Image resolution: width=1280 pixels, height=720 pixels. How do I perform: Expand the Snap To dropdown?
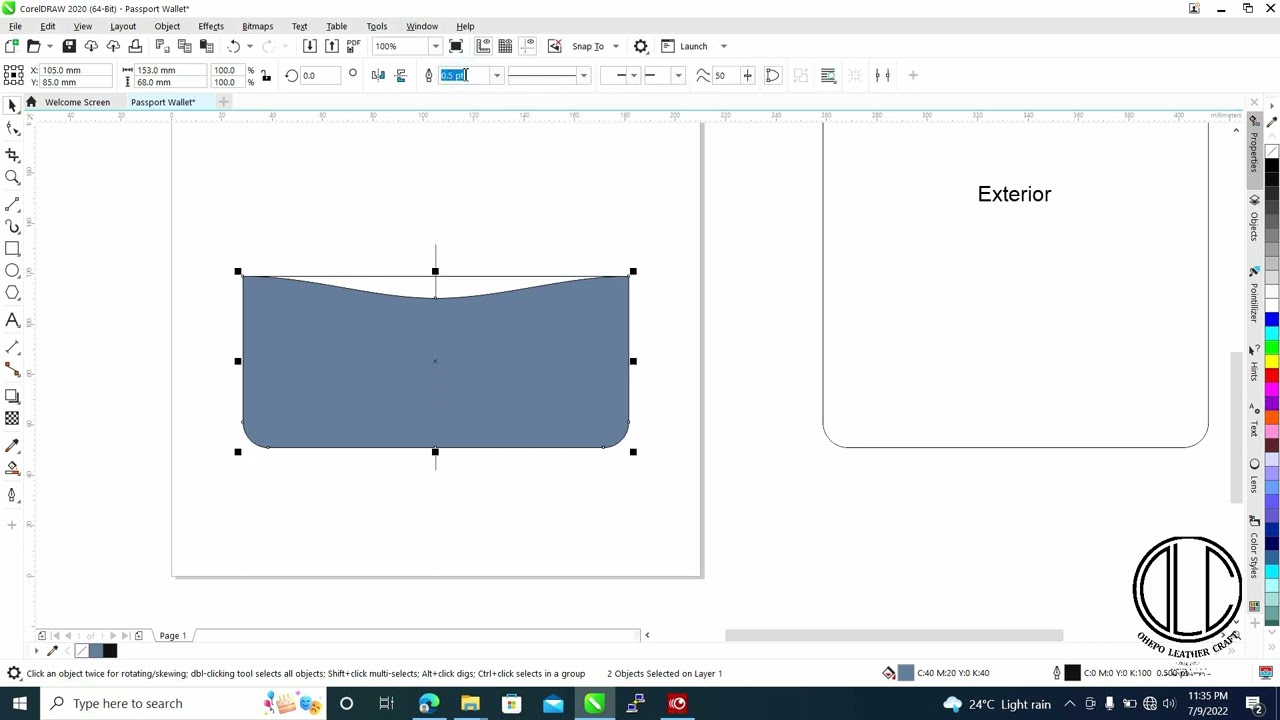tap(616, 46)
